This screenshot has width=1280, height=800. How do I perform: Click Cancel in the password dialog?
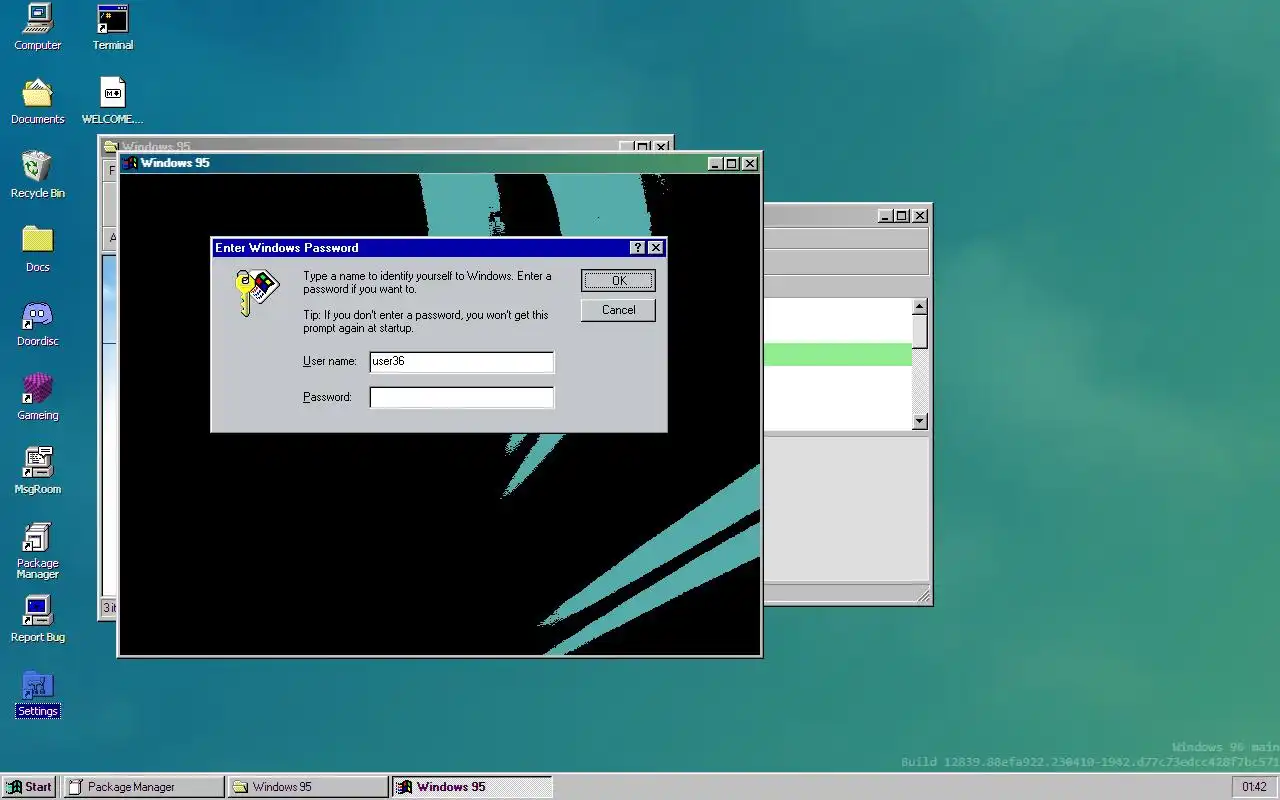(618, 310)
